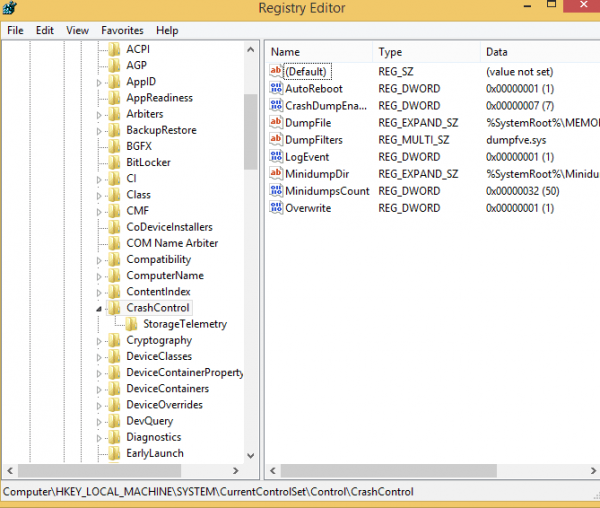Screen dimensions: 600x508
Task: Click the AutoReboot DWORD value icon
Action: click(276, 88)
